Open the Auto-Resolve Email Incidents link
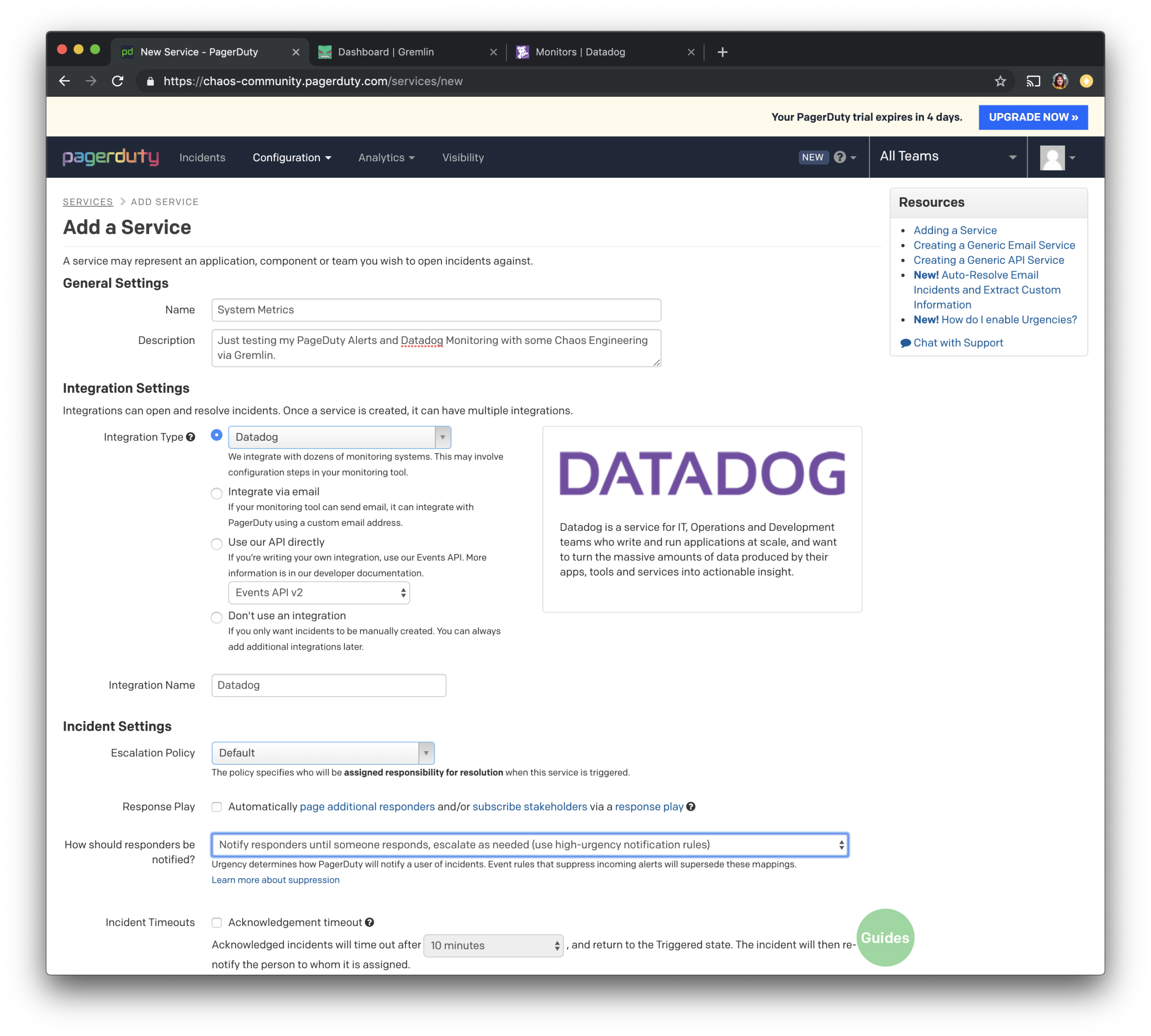The width and height of the screenshot is (1151, 1036). [x=987, y=290]
